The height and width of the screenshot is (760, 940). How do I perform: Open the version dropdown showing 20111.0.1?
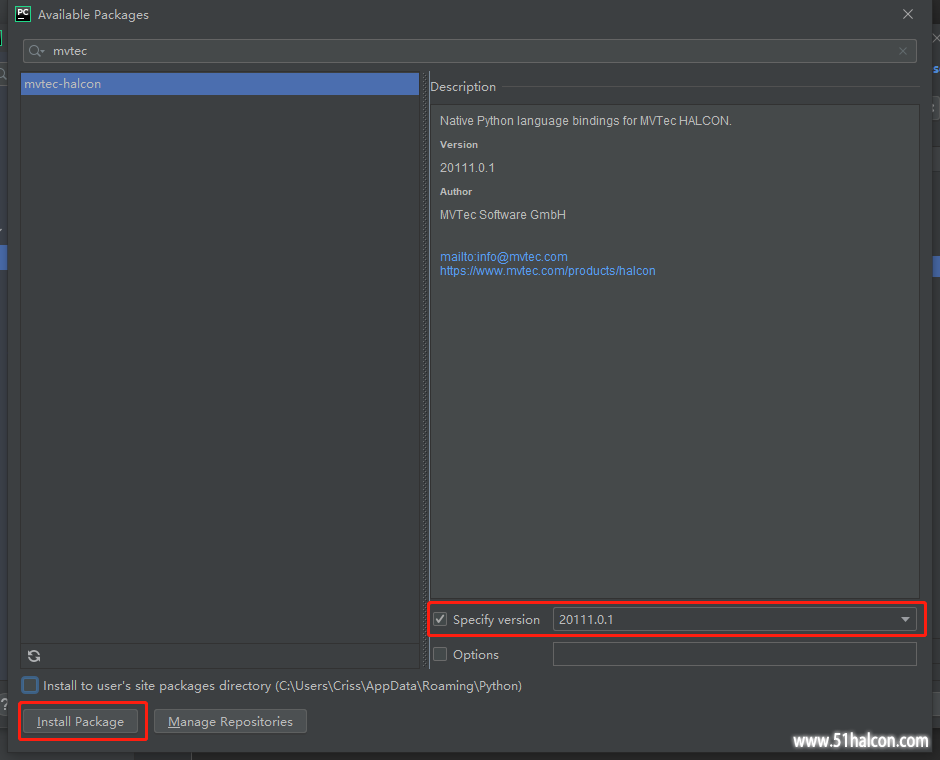pyautogui.click(x=734, y=619)
